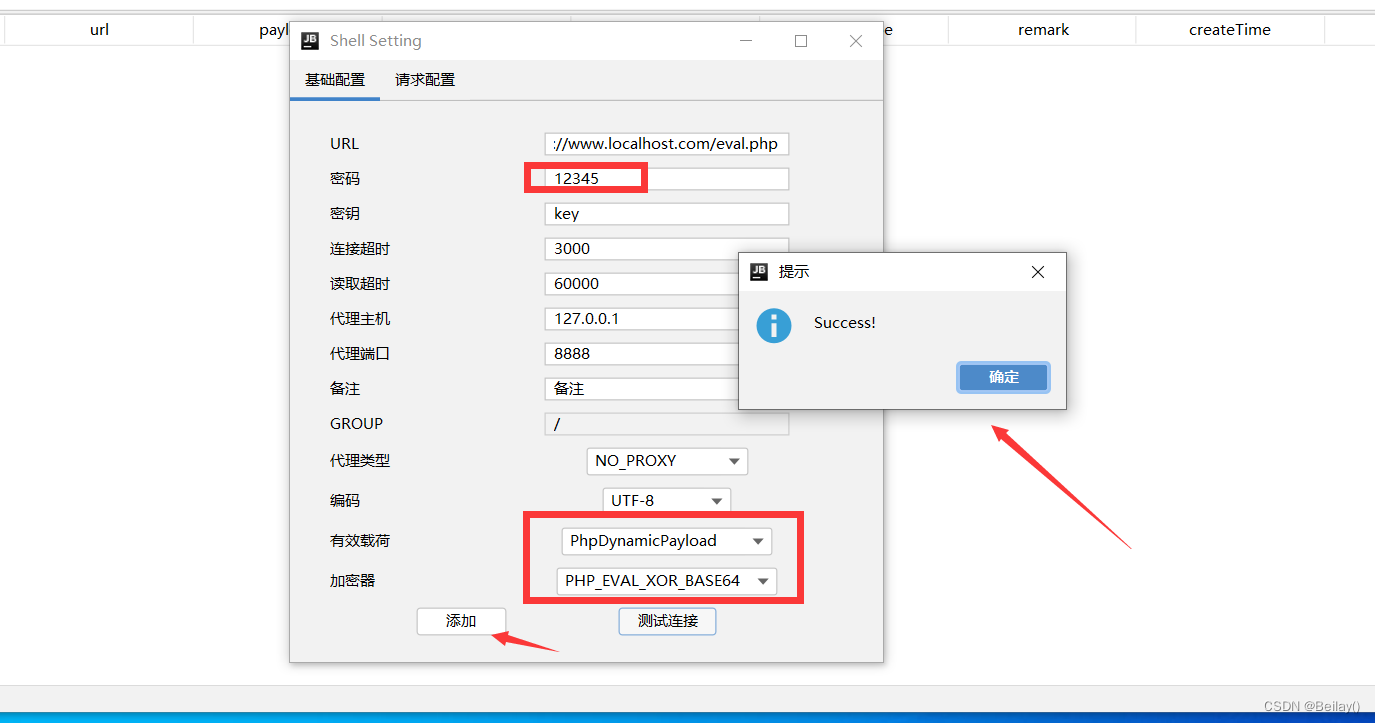Image resolution: width=1375 pixels, height=723 pixels.
Task: Click the 读取超时 label
Action: pos(360,284)
